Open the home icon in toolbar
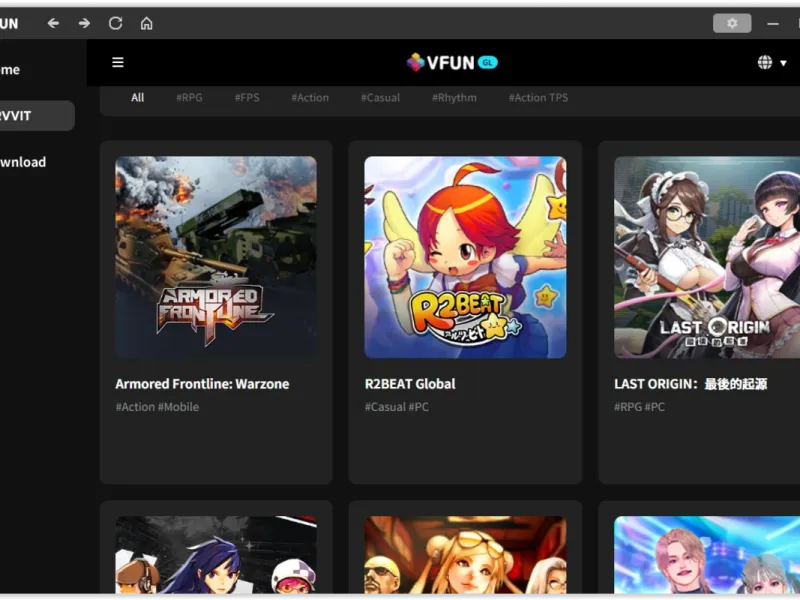Screen dimensions: 800x600 (146, 23)
